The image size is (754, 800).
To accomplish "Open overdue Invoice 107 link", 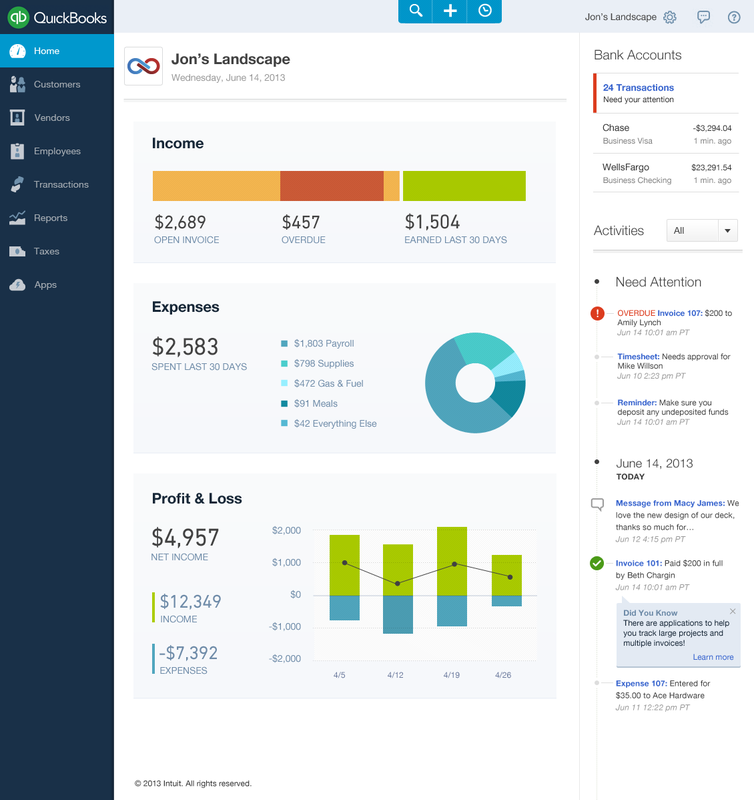I will point(680,313).
